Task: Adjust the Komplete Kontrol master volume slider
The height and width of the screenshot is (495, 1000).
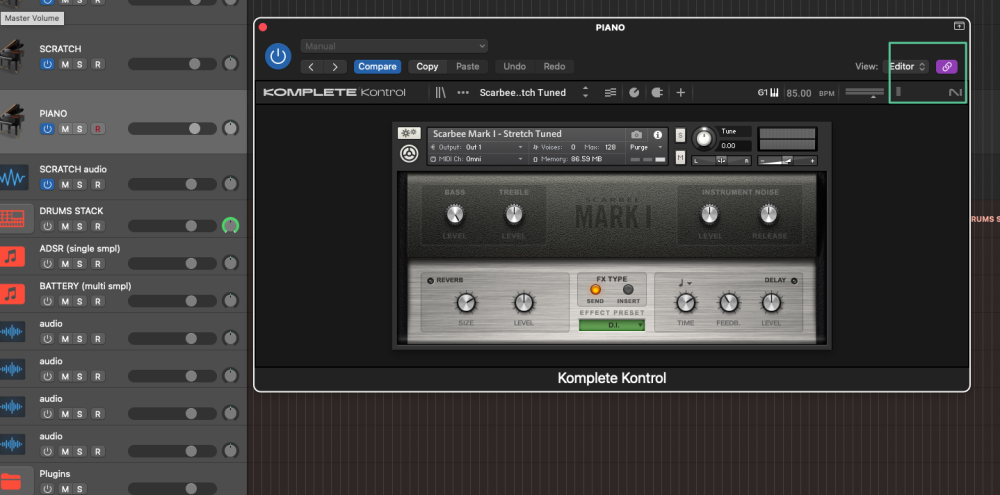Action: [864, 93]
